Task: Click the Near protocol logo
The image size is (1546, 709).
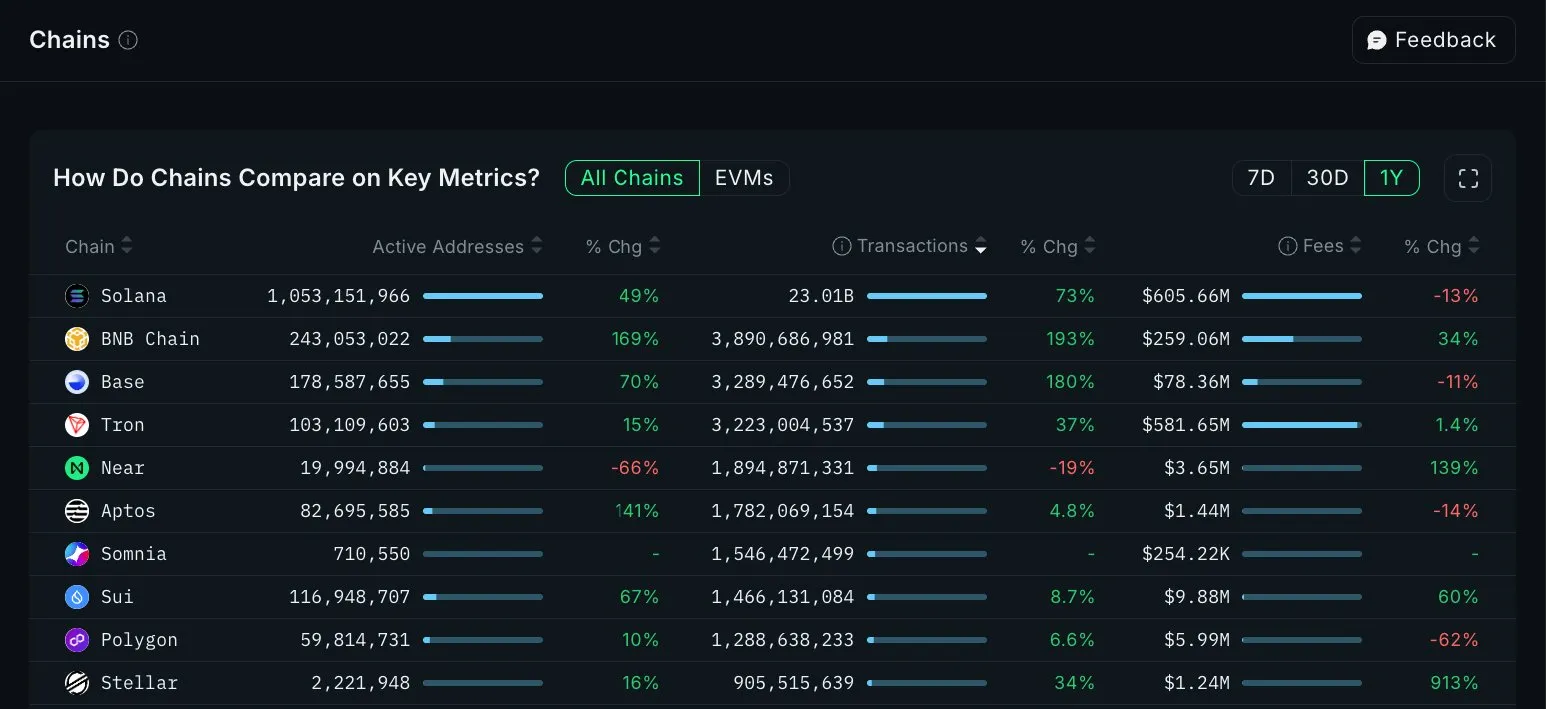Action: pyautogui.click(x=77, y=468)
